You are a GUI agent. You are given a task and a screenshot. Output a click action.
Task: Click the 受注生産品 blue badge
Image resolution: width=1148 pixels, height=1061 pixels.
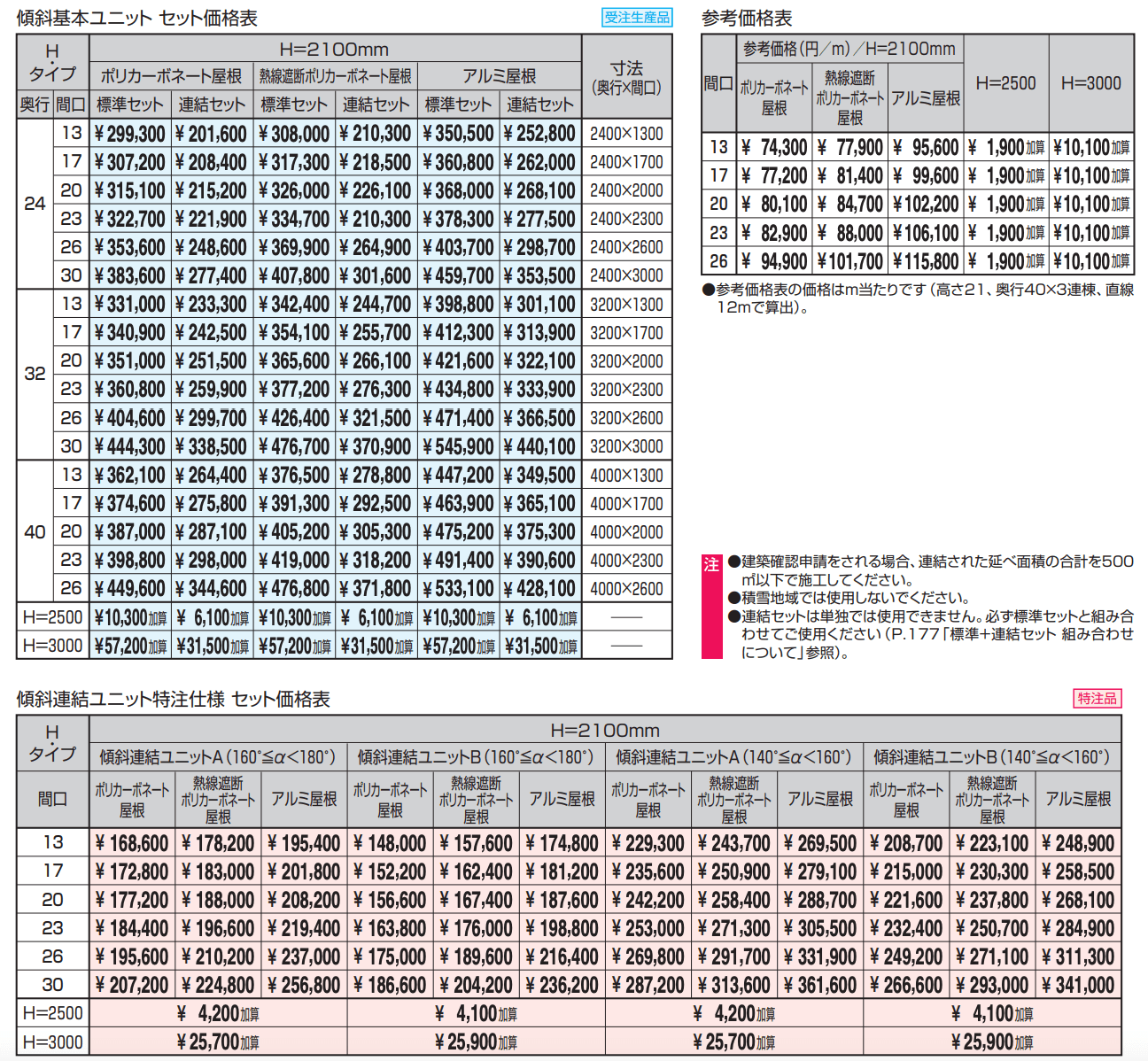[637, 17]
